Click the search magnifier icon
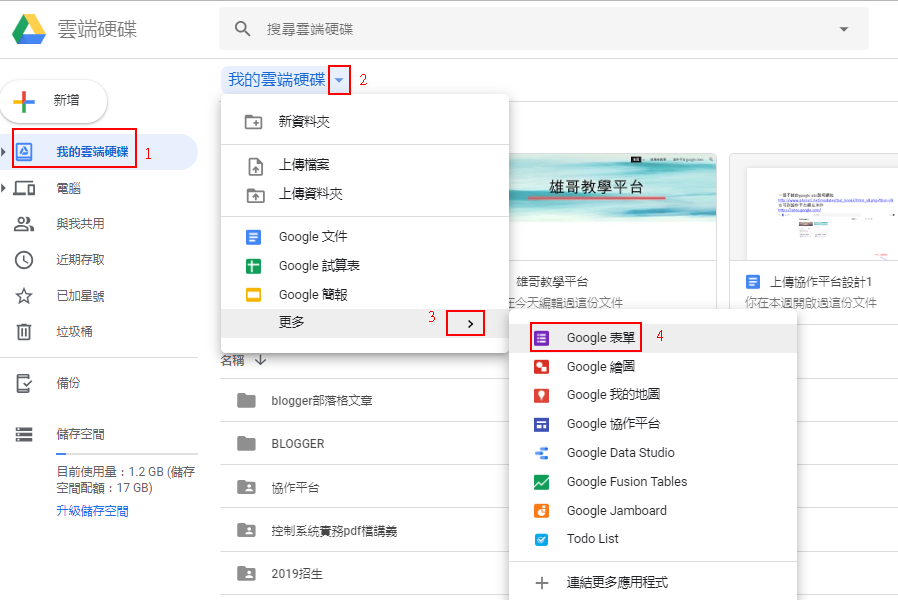The height and width of the screenshot is (600, 898). click(x=242, y=29)
